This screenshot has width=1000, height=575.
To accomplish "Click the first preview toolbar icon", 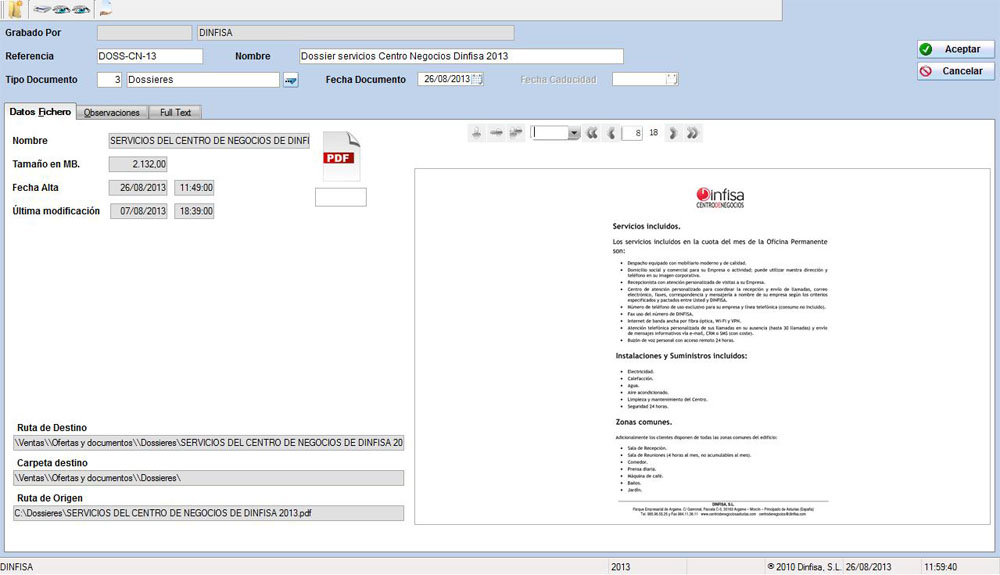I will pyautogui.click(x=476, y=133).
